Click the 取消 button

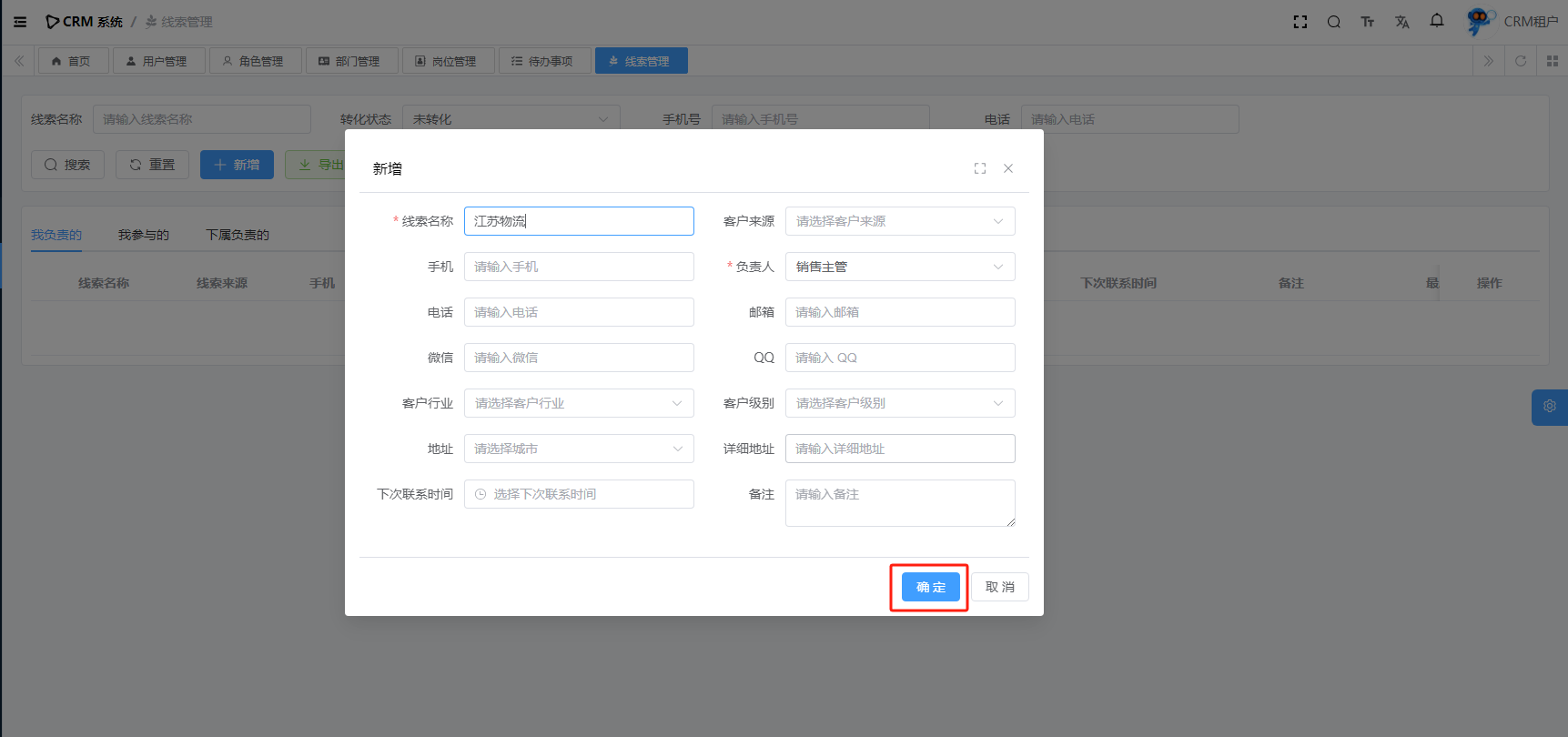(x=999, y=587)
